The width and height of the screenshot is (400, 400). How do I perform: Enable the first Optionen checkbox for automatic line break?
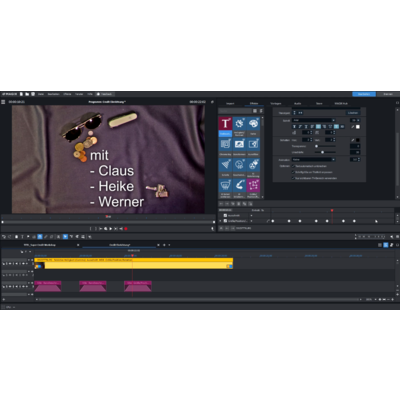pos(293,166)
